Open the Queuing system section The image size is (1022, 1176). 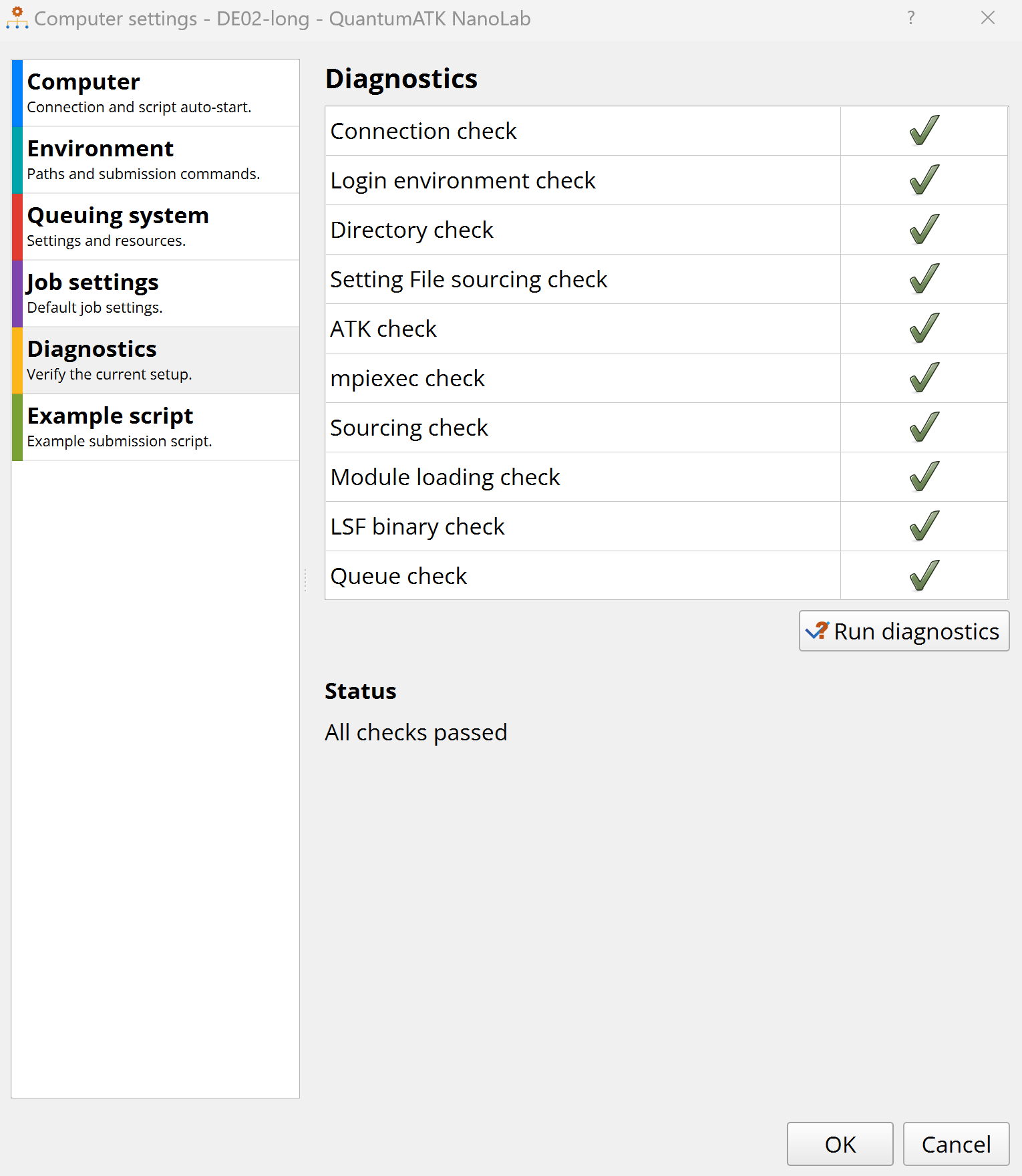point(156,227)
